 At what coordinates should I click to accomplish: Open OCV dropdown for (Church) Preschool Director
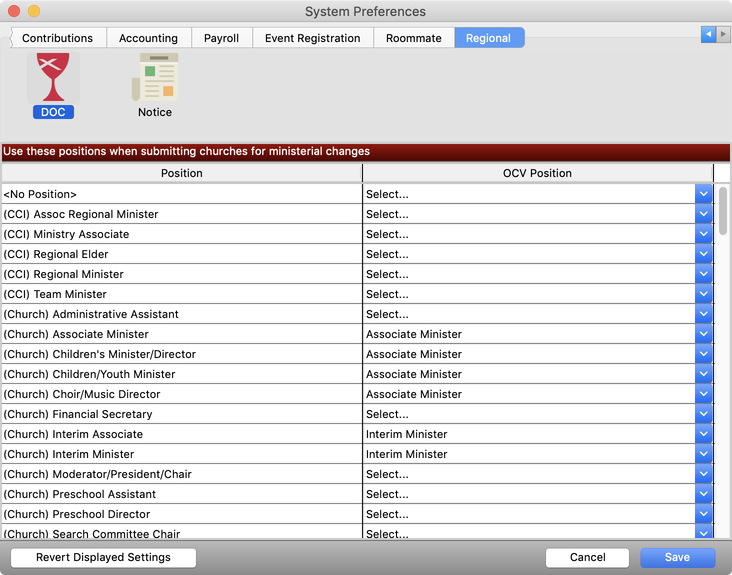tap(704, 514)
